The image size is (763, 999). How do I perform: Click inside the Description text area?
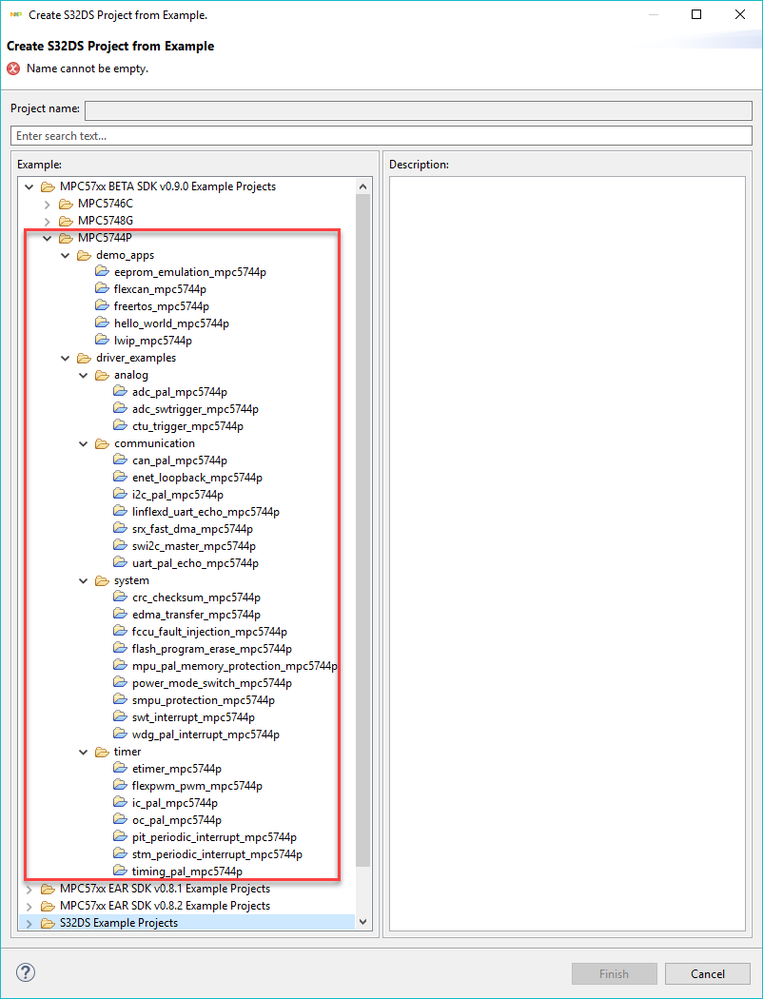click(567, 553)
